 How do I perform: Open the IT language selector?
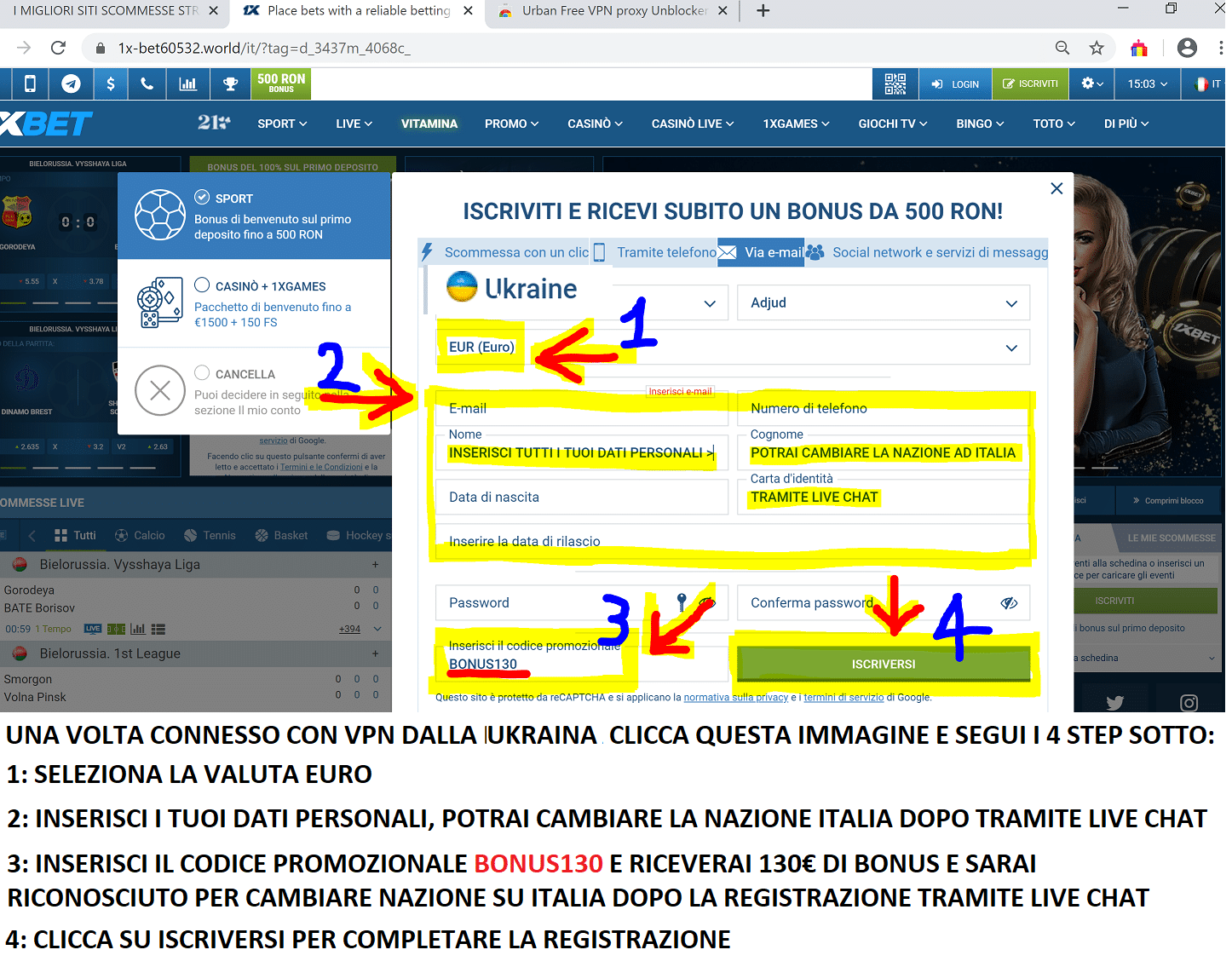(x=1207, y=84)
